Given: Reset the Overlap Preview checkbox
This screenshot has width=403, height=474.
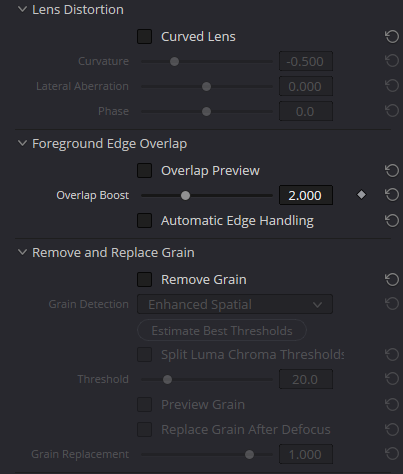Looking at the screenshot, I should pyautogui.click(x=392, y=170).
